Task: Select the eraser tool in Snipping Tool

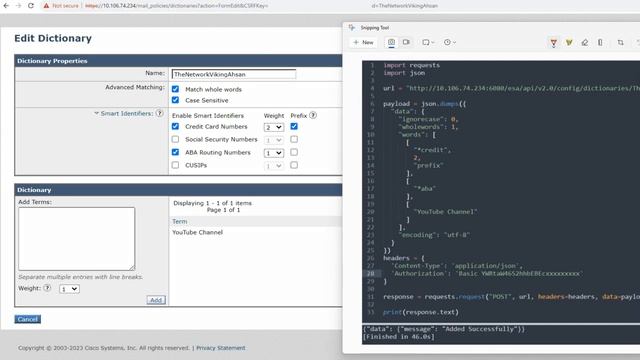Action: 584,42
